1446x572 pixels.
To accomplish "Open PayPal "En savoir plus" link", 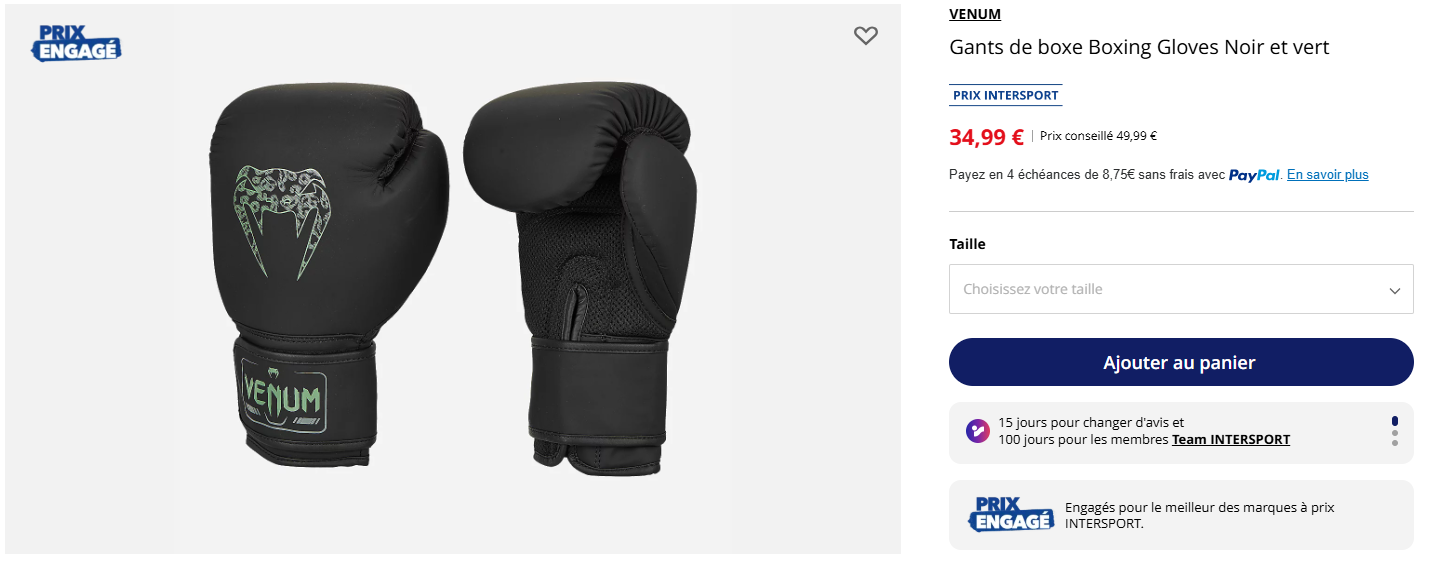I will (1327, 175).
